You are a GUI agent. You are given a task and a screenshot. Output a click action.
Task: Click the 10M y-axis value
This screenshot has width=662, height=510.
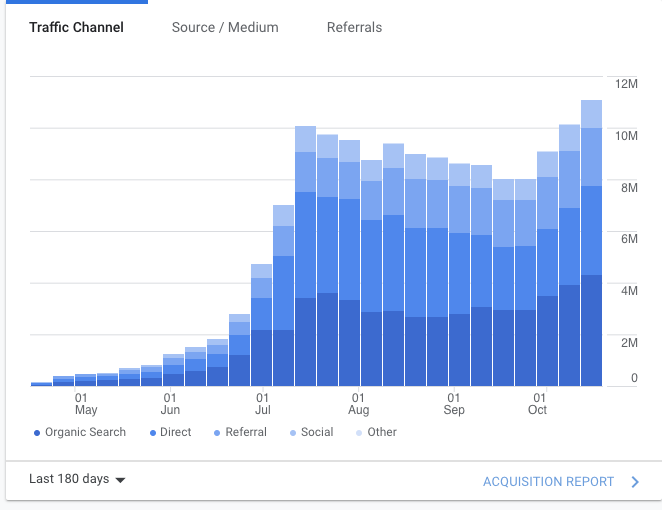pos(626,136)
